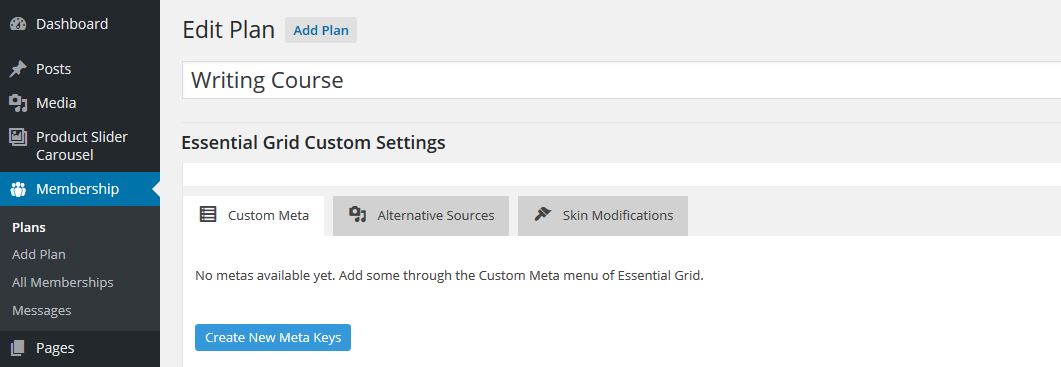
Task: Select the Membership menu label
Action: pos(77,189)
